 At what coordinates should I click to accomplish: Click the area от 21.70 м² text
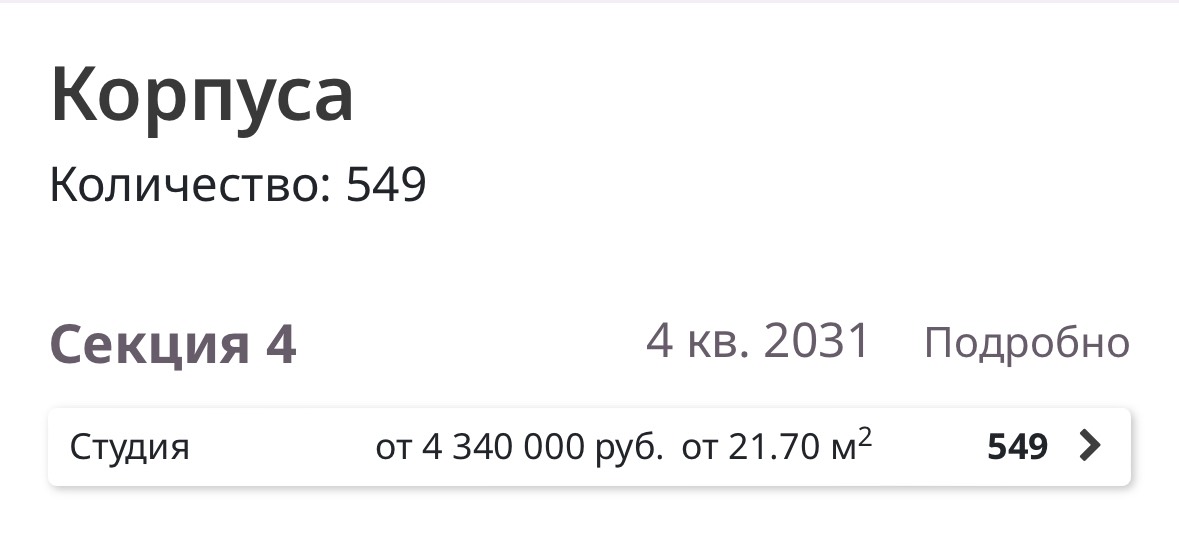pos(777,447)
